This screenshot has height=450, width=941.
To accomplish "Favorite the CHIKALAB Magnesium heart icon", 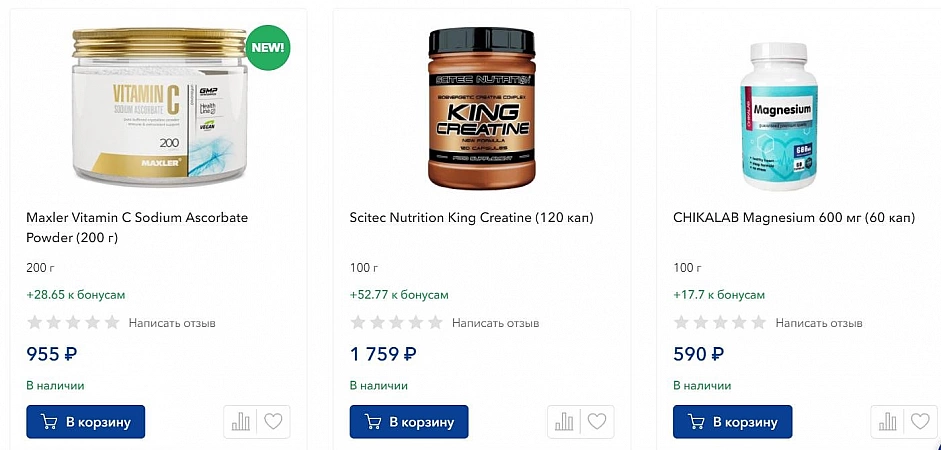I will (x=920, y=422).
